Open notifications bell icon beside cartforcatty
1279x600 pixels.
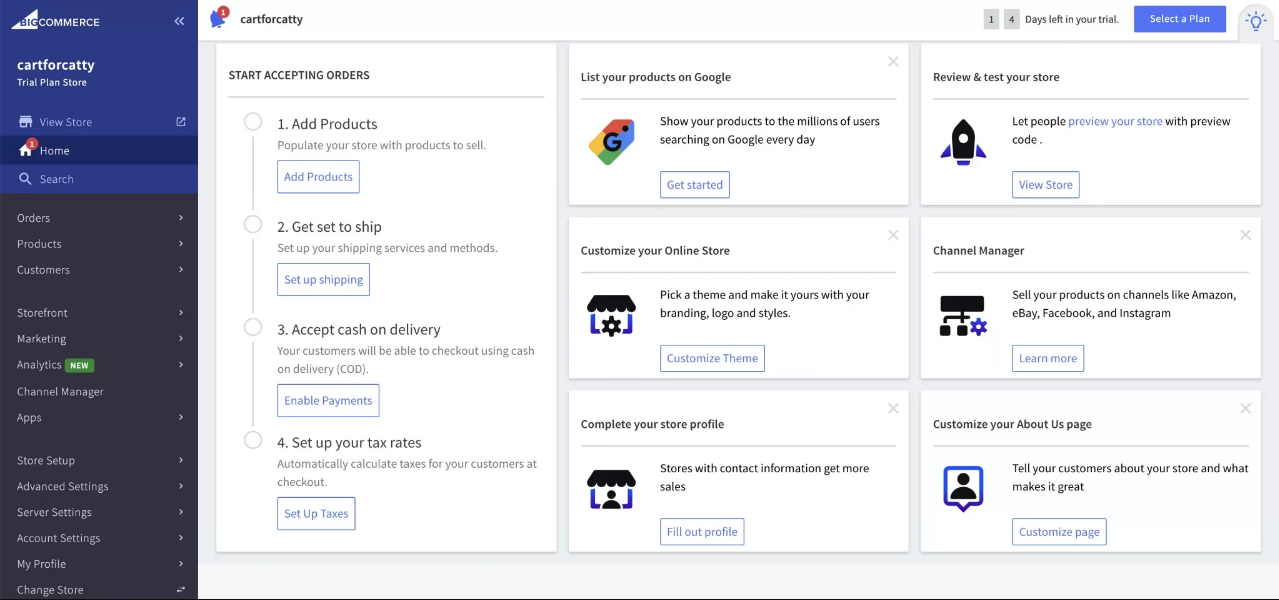218,18
